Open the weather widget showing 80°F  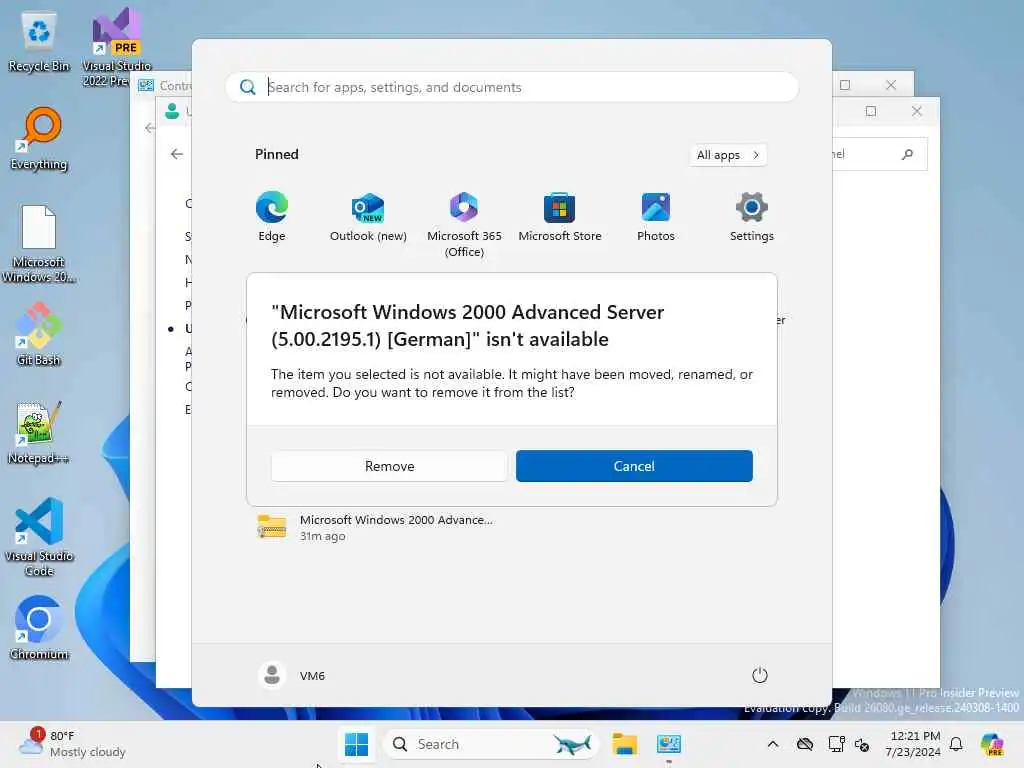(x=72, y=744)
